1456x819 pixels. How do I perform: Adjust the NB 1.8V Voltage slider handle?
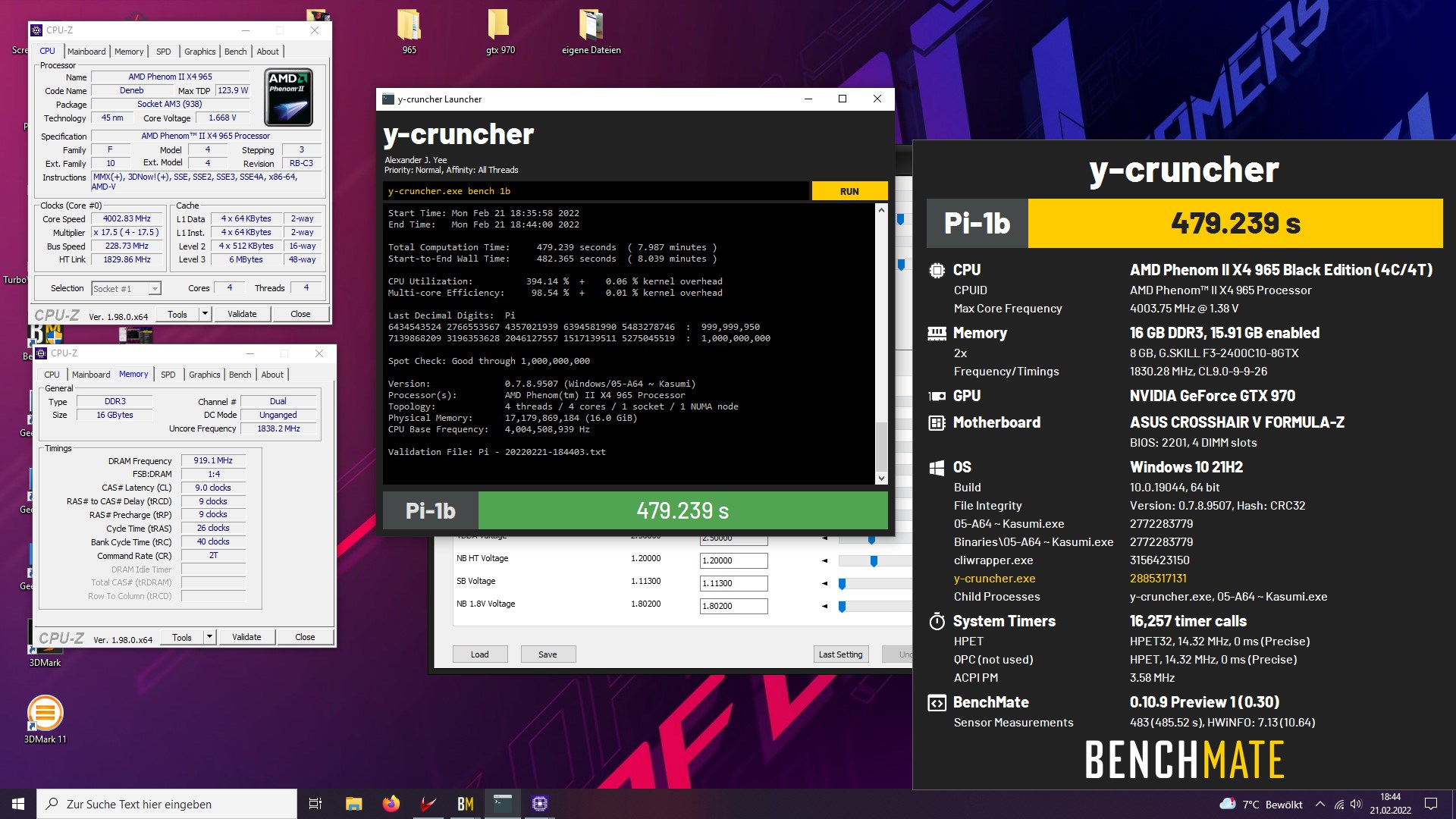pyautogui.click(x=842, y=607)
